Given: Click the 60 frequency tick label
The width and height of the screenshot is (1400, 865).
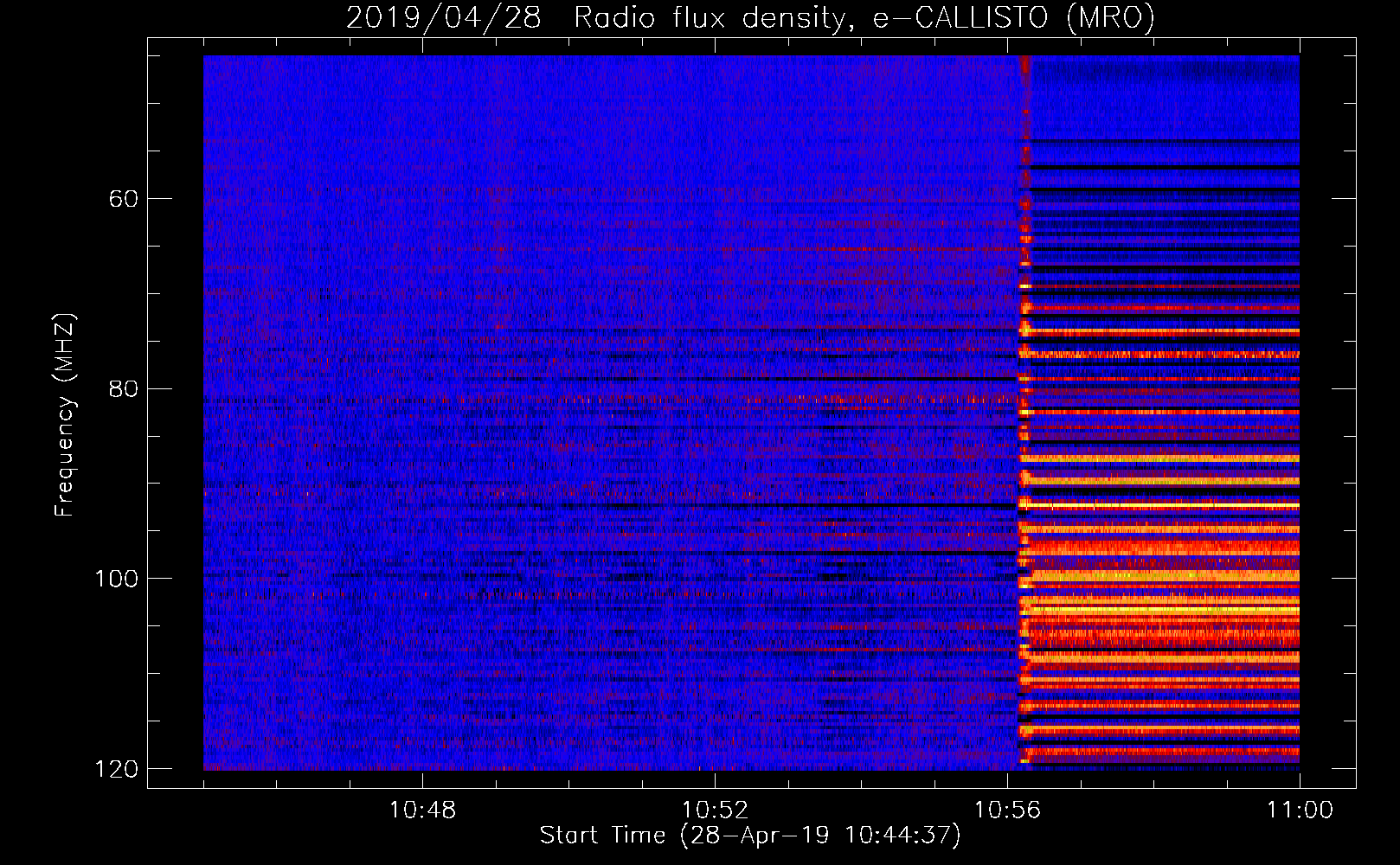Looking at the screenshot, I should (124, 199).
